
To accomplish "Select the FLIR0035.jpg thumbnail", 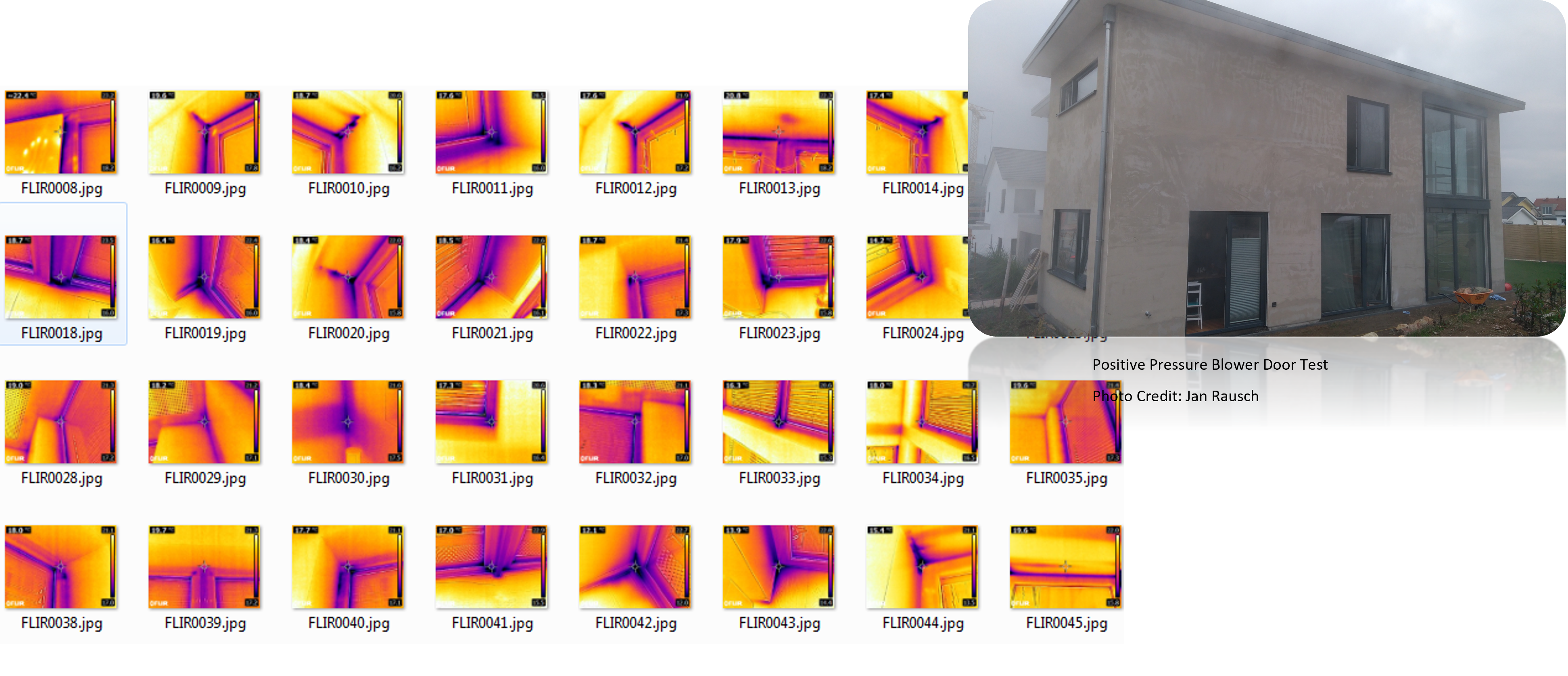I will 1067,422.
